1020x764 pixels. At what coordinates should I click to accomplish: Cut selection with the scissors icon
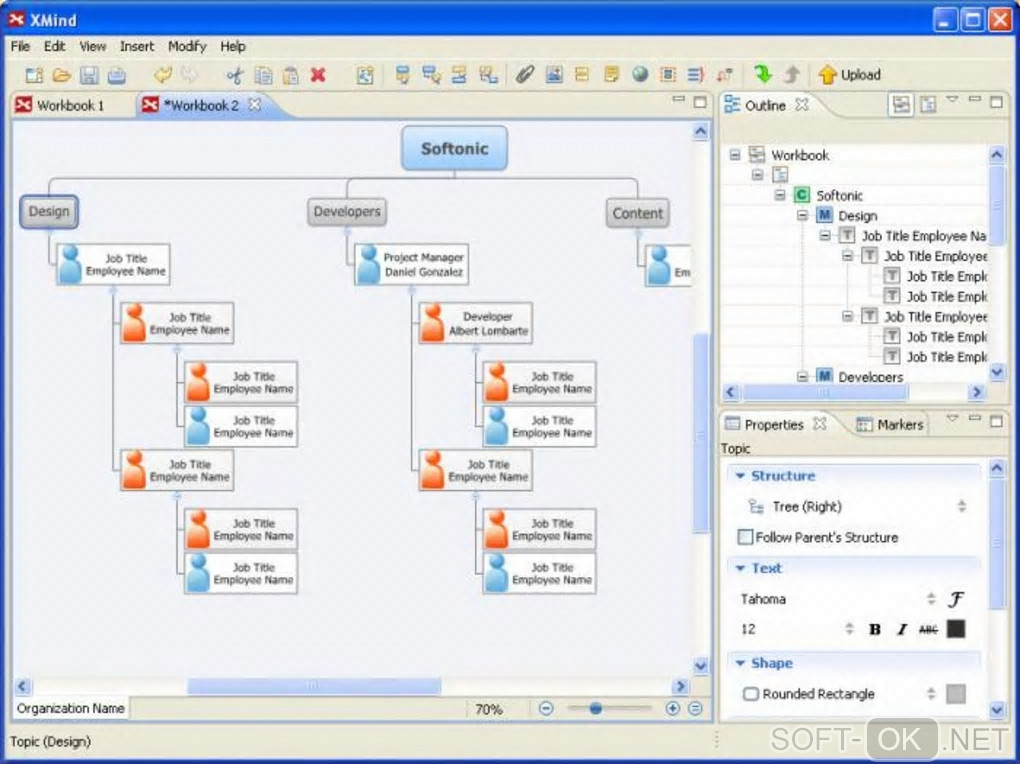[235, 75]
